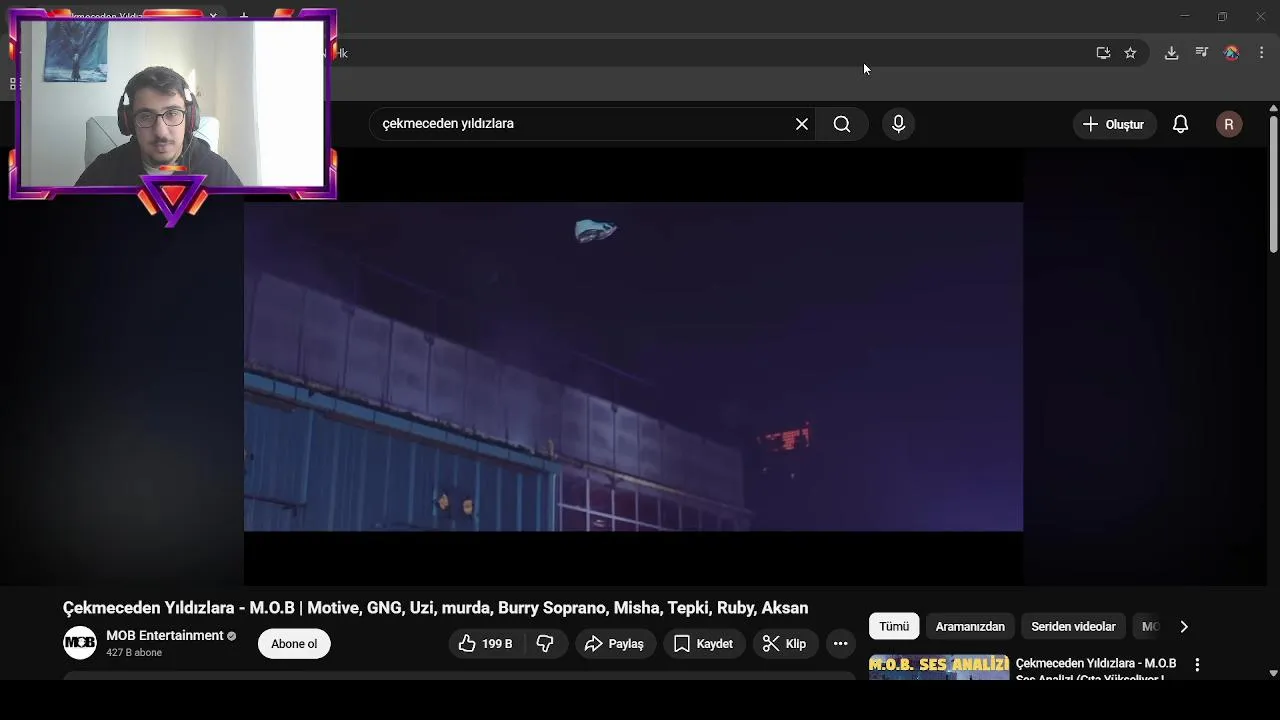Screen dimensions: 1280x720
Task: Share the video using Paylaş
Action: [x=615, y=644]
